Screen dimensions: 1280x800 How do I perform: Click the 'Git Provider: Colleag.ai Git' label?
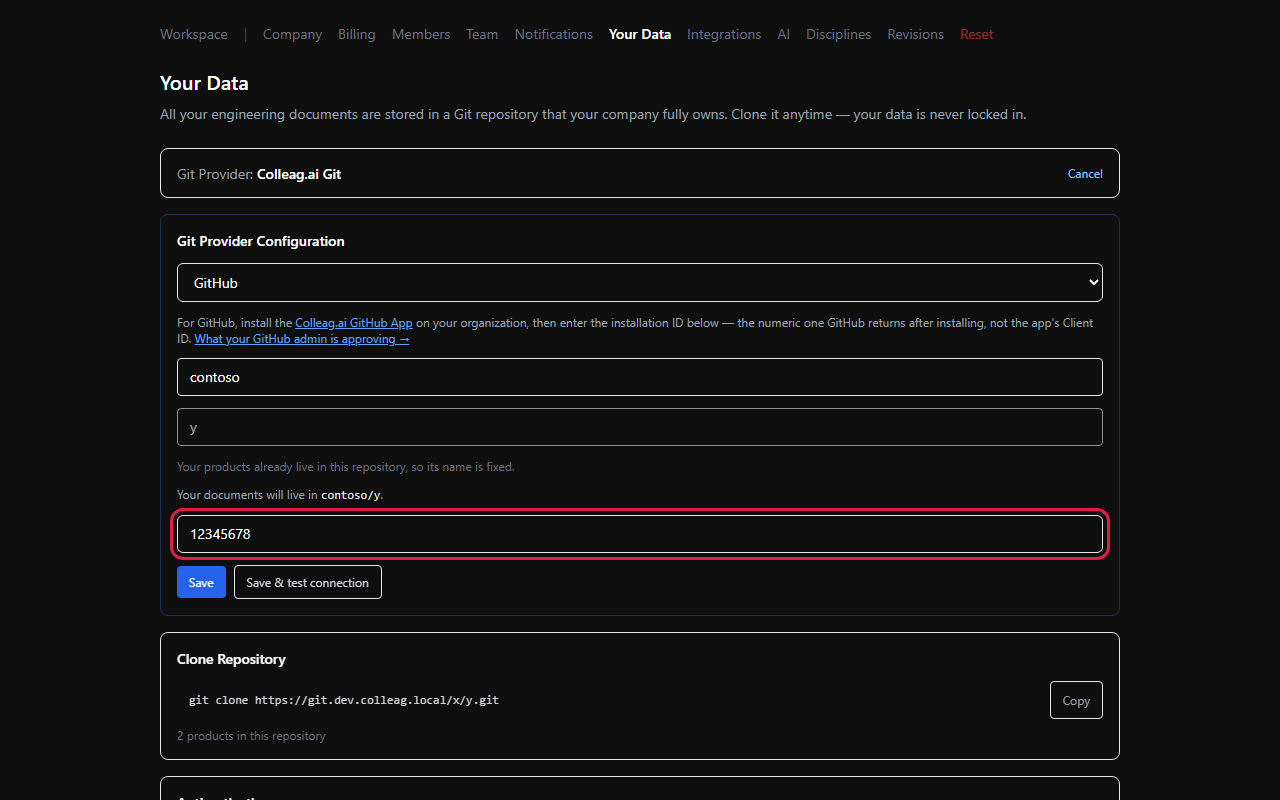pos(259,174)
